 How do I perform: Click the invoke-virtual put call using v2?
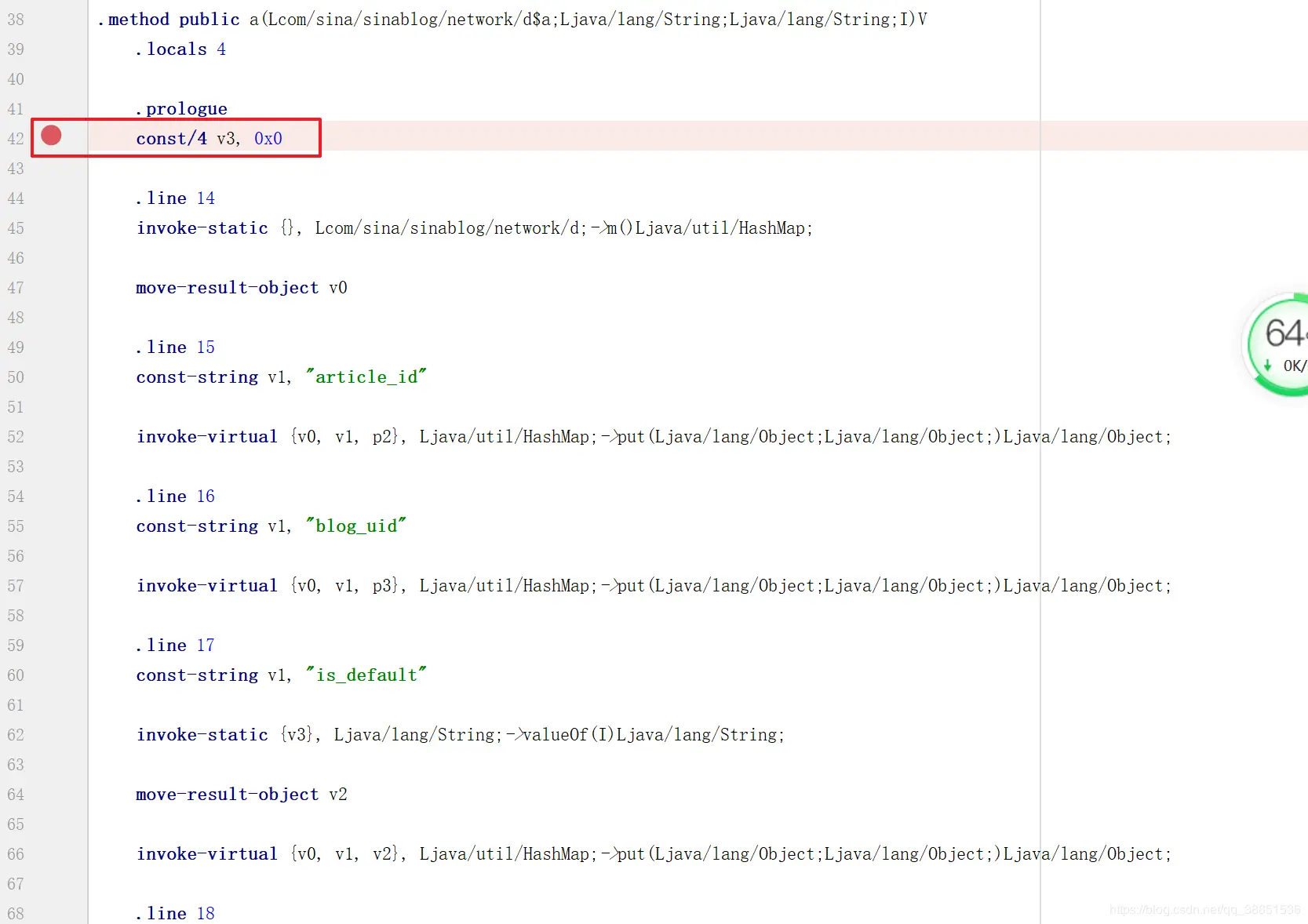click(654, 854)
